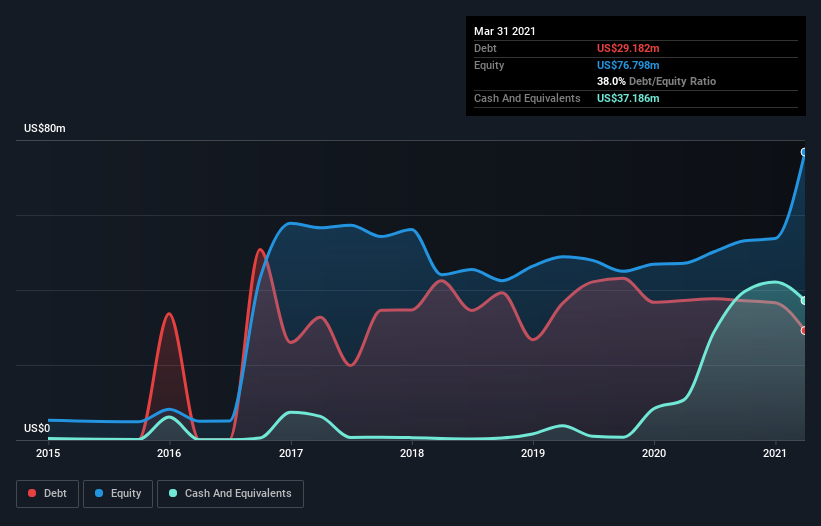Click the 2021 x-axis label
Viewport: 821px width, 526px height.
(x=775, y=453)
